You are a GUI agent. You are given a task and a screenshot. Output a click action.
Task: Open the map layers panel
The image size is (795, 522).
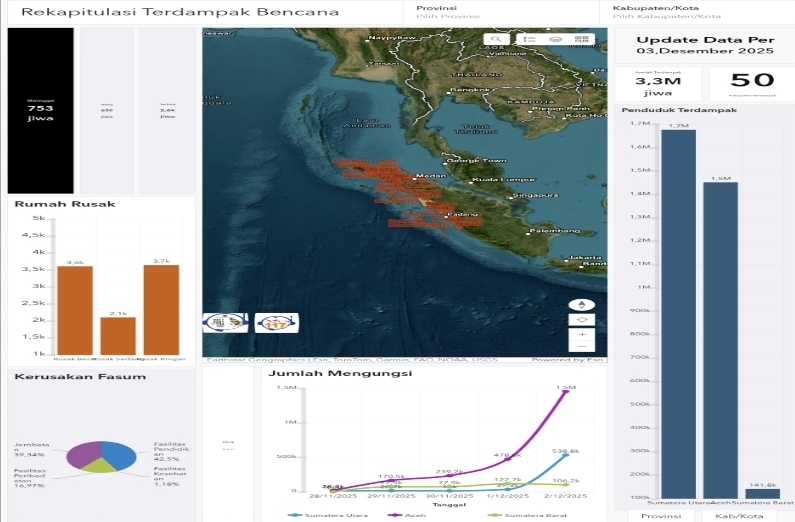tap(554, 39)
